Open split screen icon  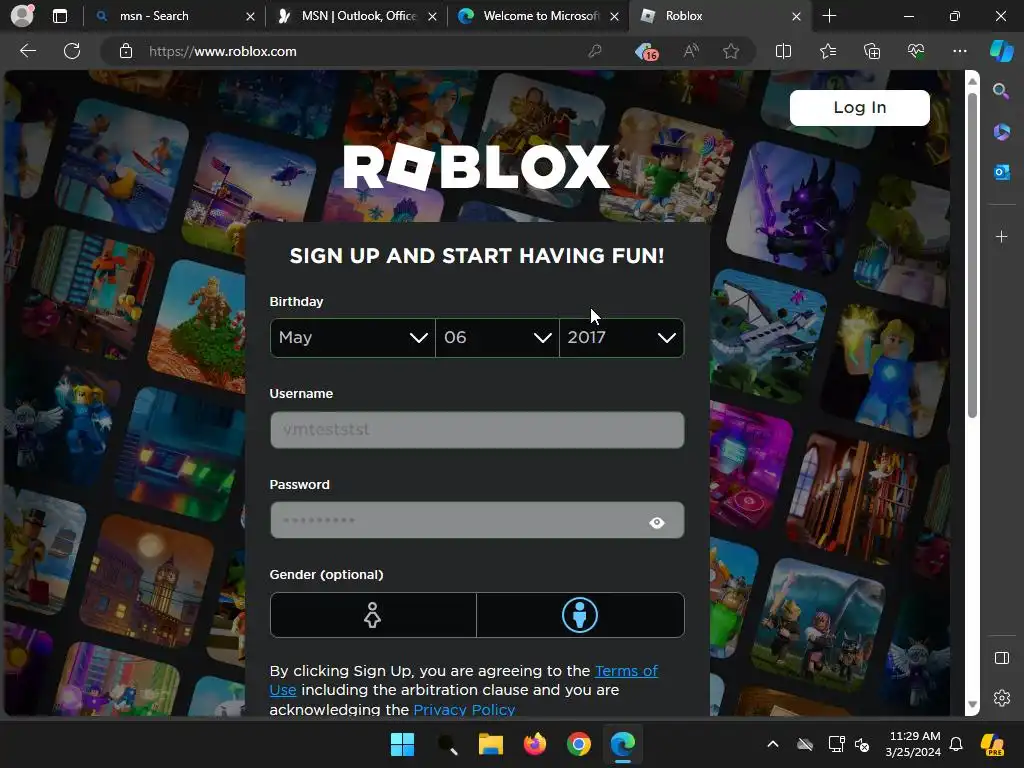click(783, 51)
